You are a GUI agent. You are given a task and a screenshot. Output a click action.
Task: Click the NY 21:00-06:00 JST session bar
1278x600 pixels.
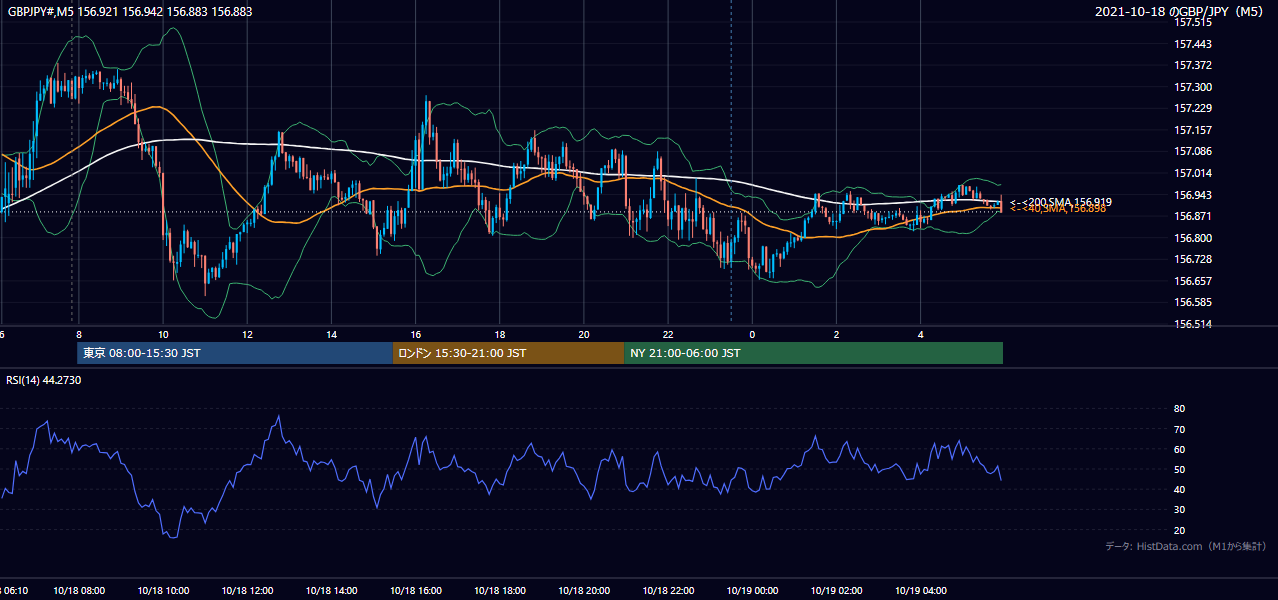click(813, 353)
